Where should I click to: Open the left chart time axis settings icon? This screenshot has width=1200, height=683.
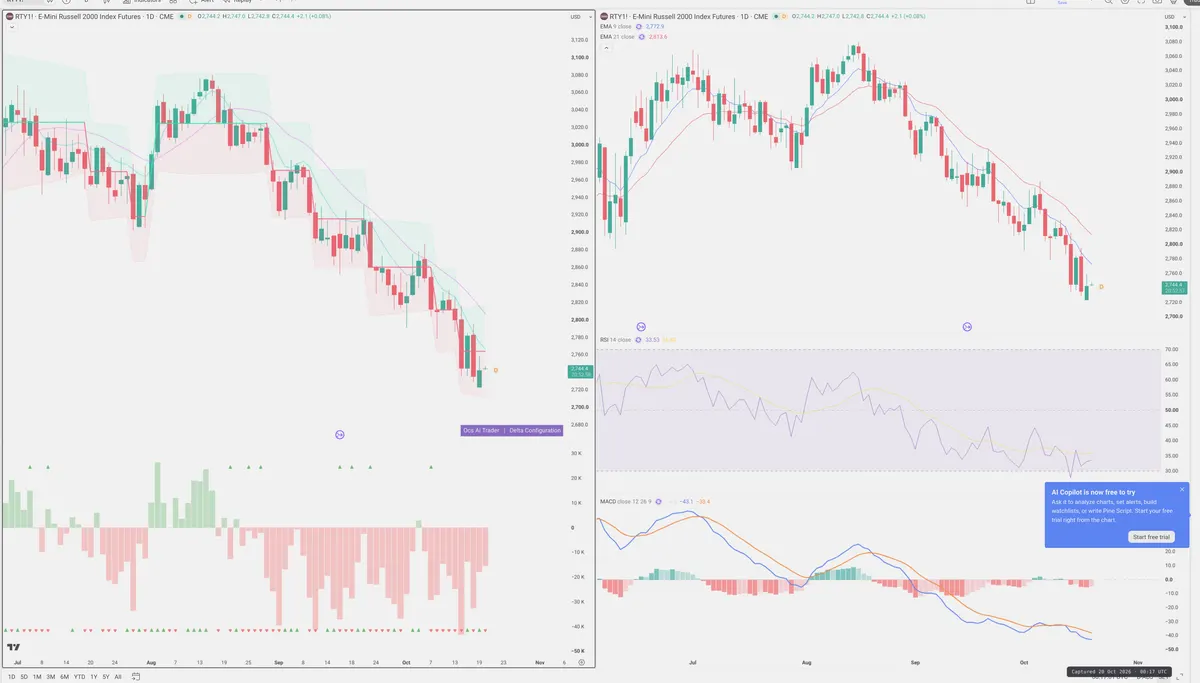click(x=581, y=662)
